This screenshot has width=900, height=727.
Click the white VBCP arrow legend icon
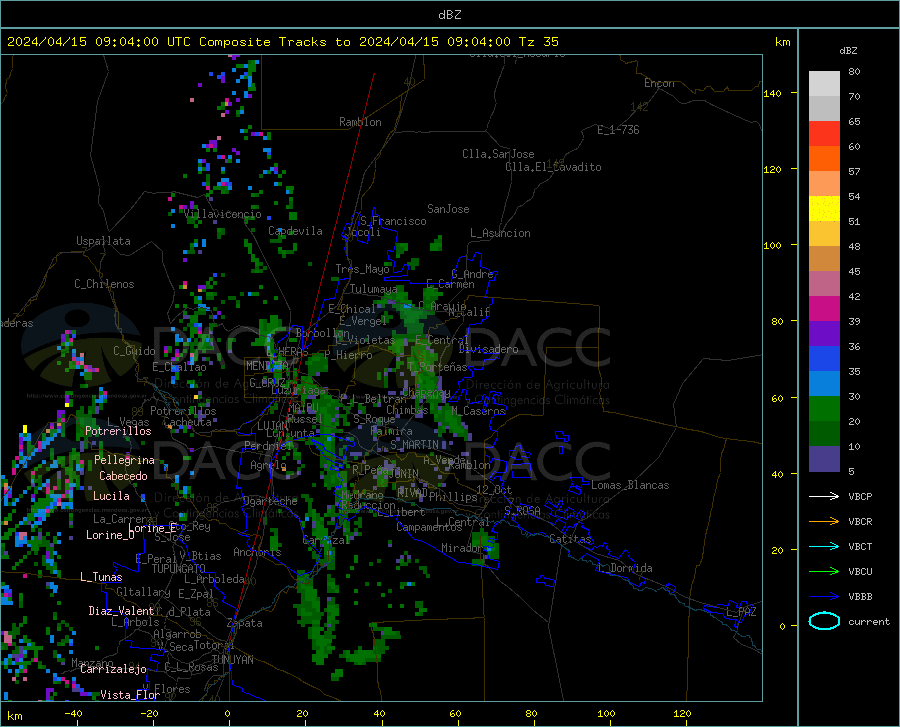(x=824, y=496)
